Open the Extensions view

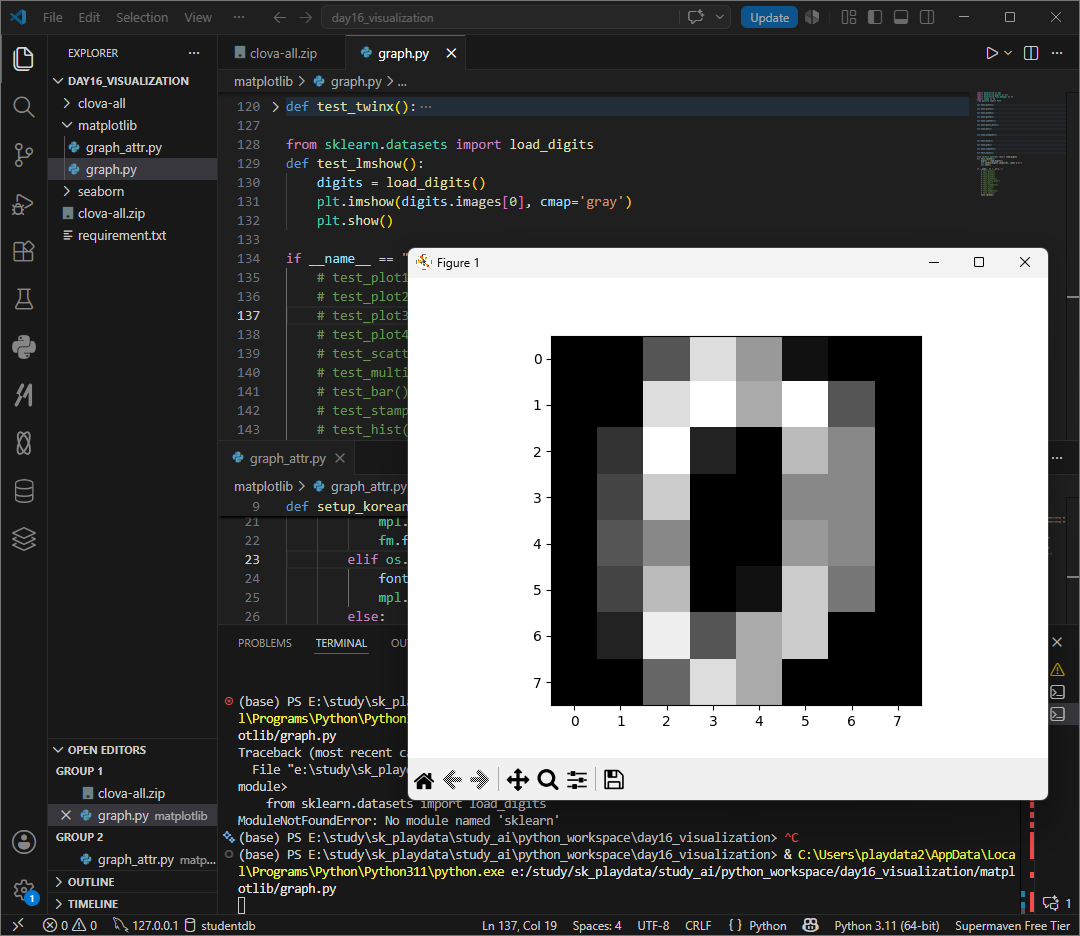coord(23,251)
